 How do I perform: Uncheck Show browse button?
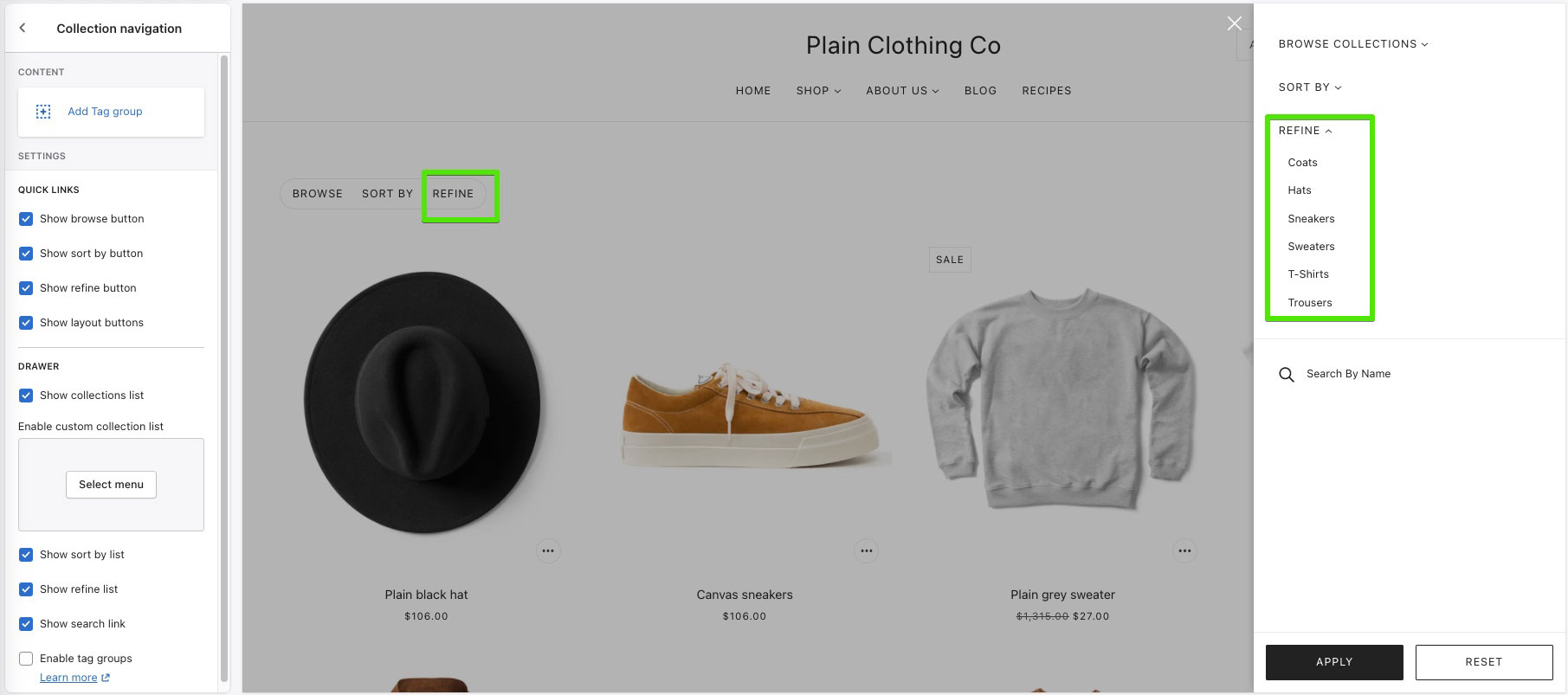click(26, 219)
